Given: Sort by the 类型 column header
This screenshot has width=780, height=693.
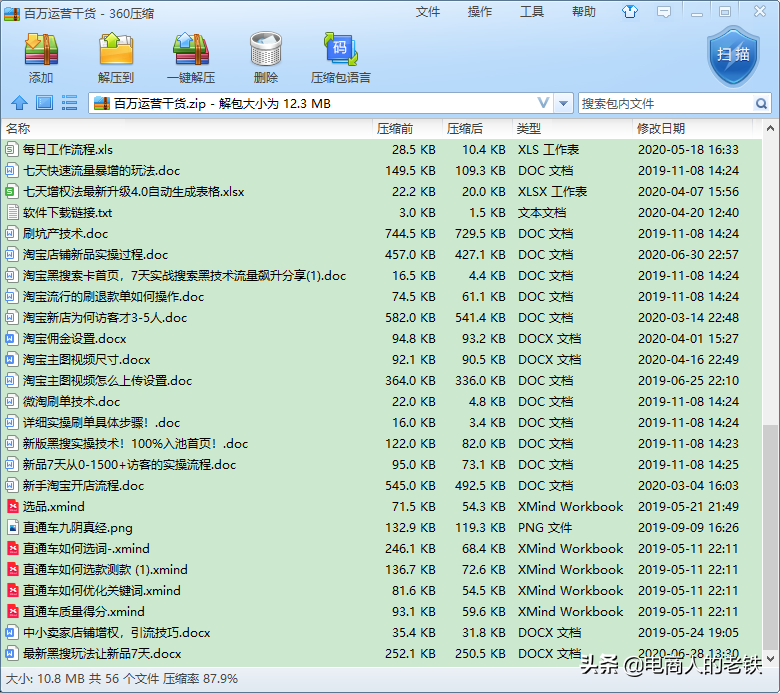Looking at the screenshot, I should (x=572, y=129).
